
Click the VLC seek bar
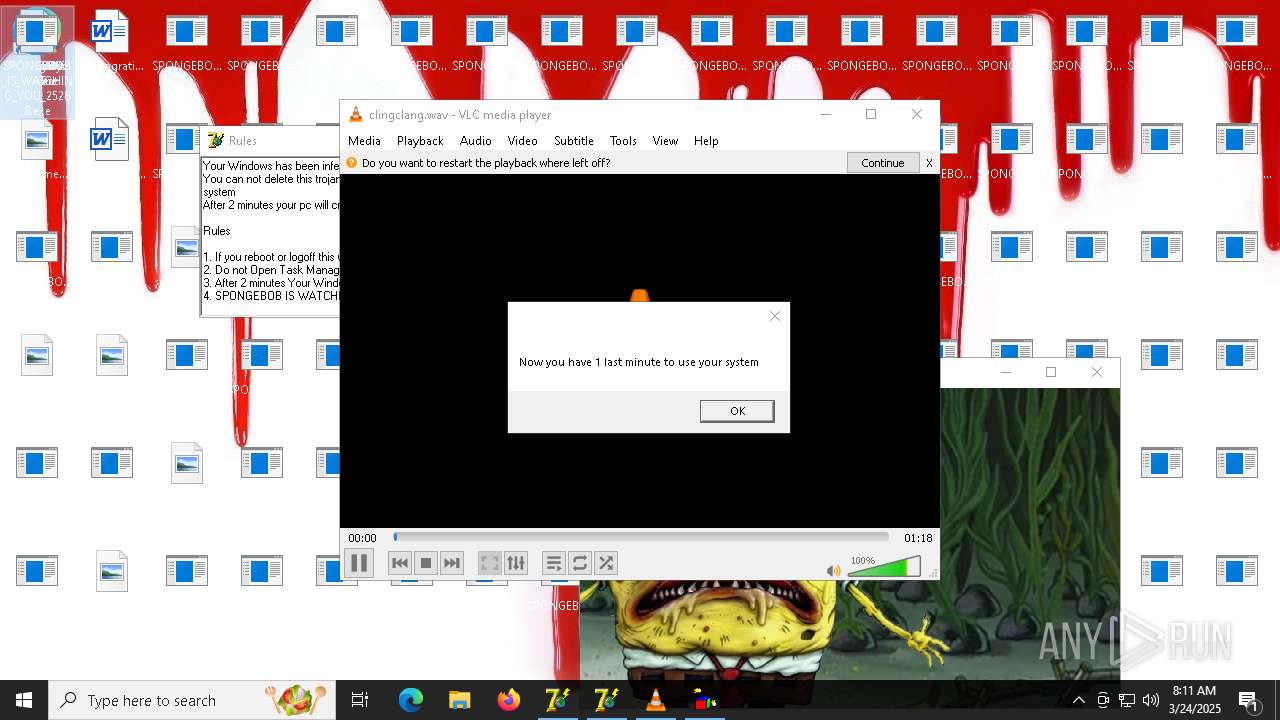tap(641, 537)
